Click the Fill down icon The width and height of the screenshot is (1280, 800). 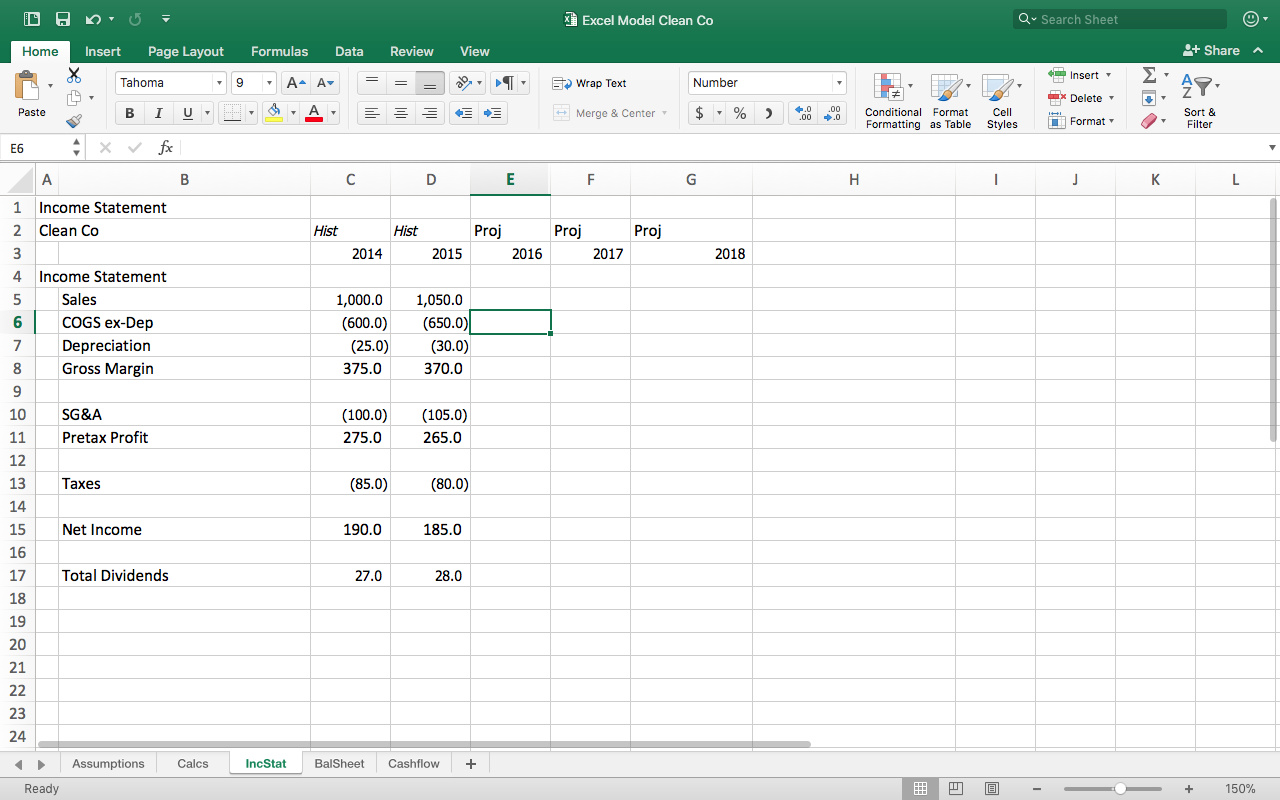pos(1149,98)
